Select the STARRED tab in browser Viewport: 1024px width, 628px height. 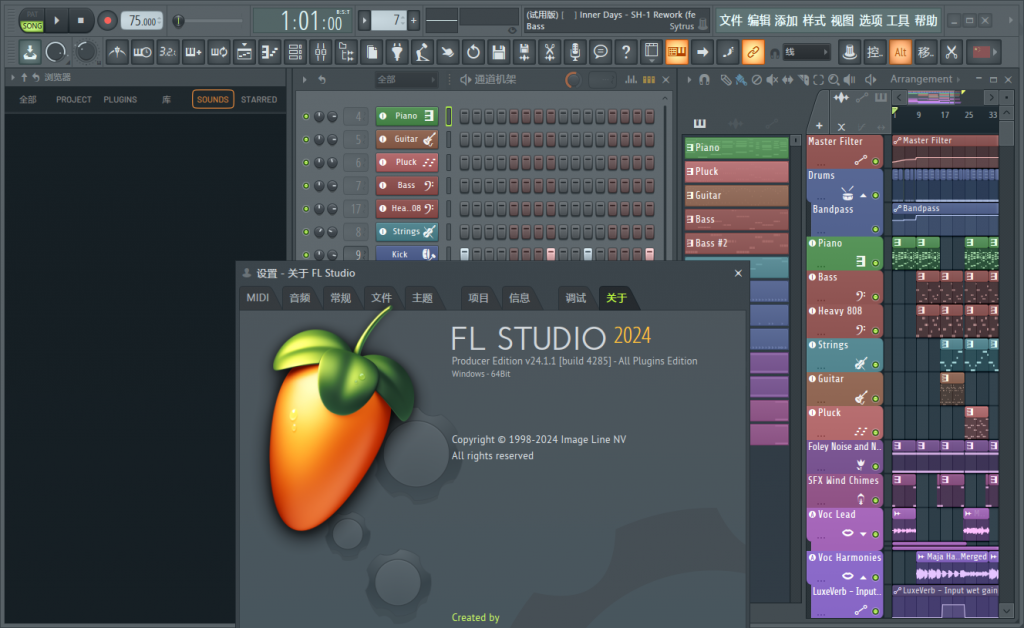259,99
